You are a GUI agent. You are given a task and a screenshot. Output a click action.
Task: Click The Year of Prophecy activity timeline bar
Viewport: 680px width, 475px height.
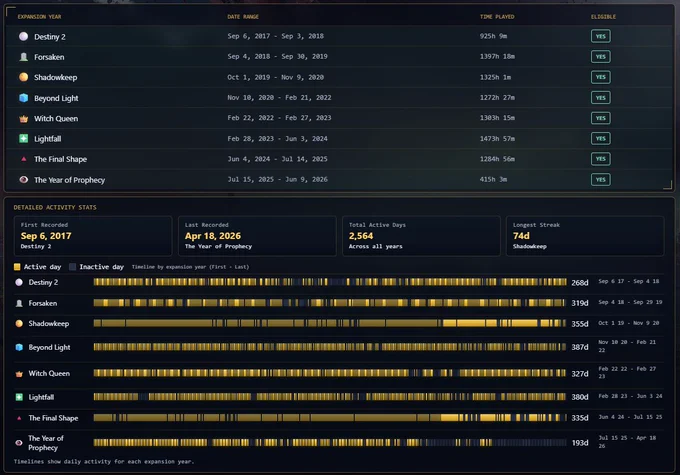click(x=330, y=442)
